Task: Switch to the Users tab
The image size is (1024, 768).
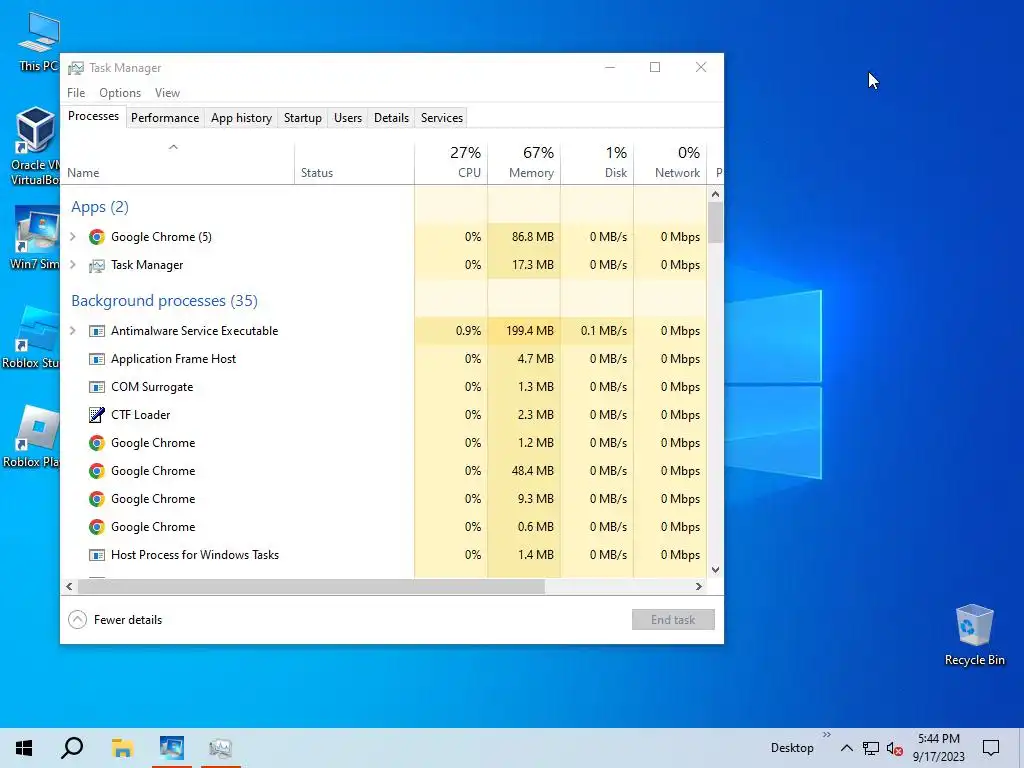Action: (347, 118)
